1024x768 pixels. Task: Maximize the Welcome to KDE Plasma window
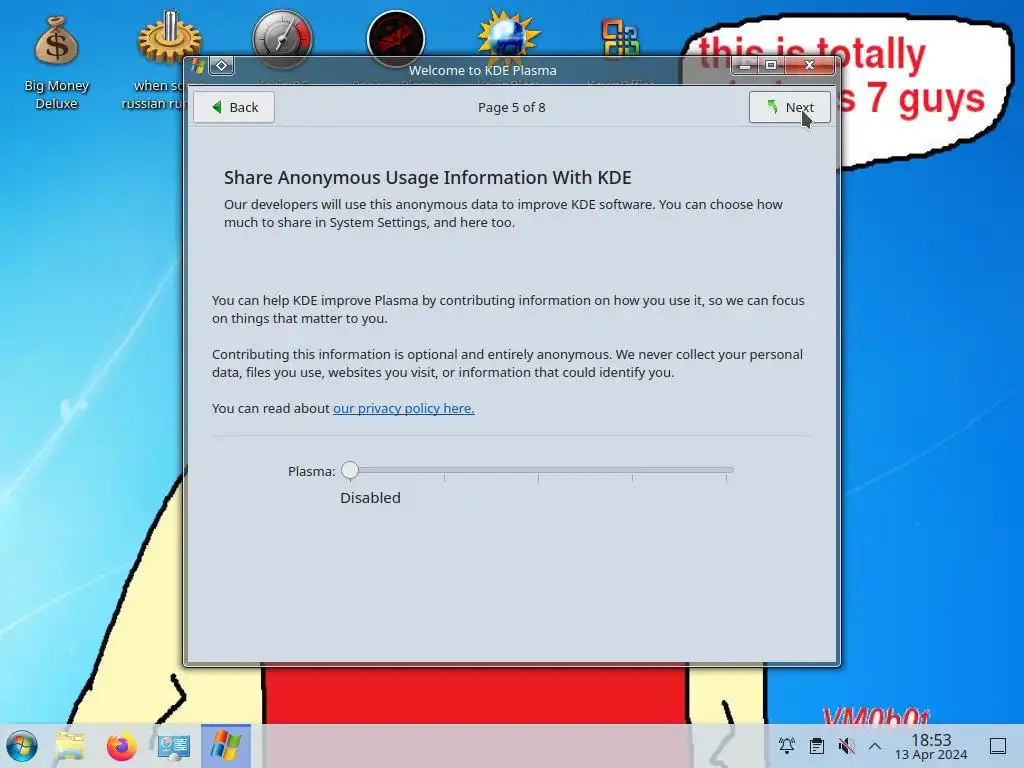pyautogui.click(x=771, y=65)
